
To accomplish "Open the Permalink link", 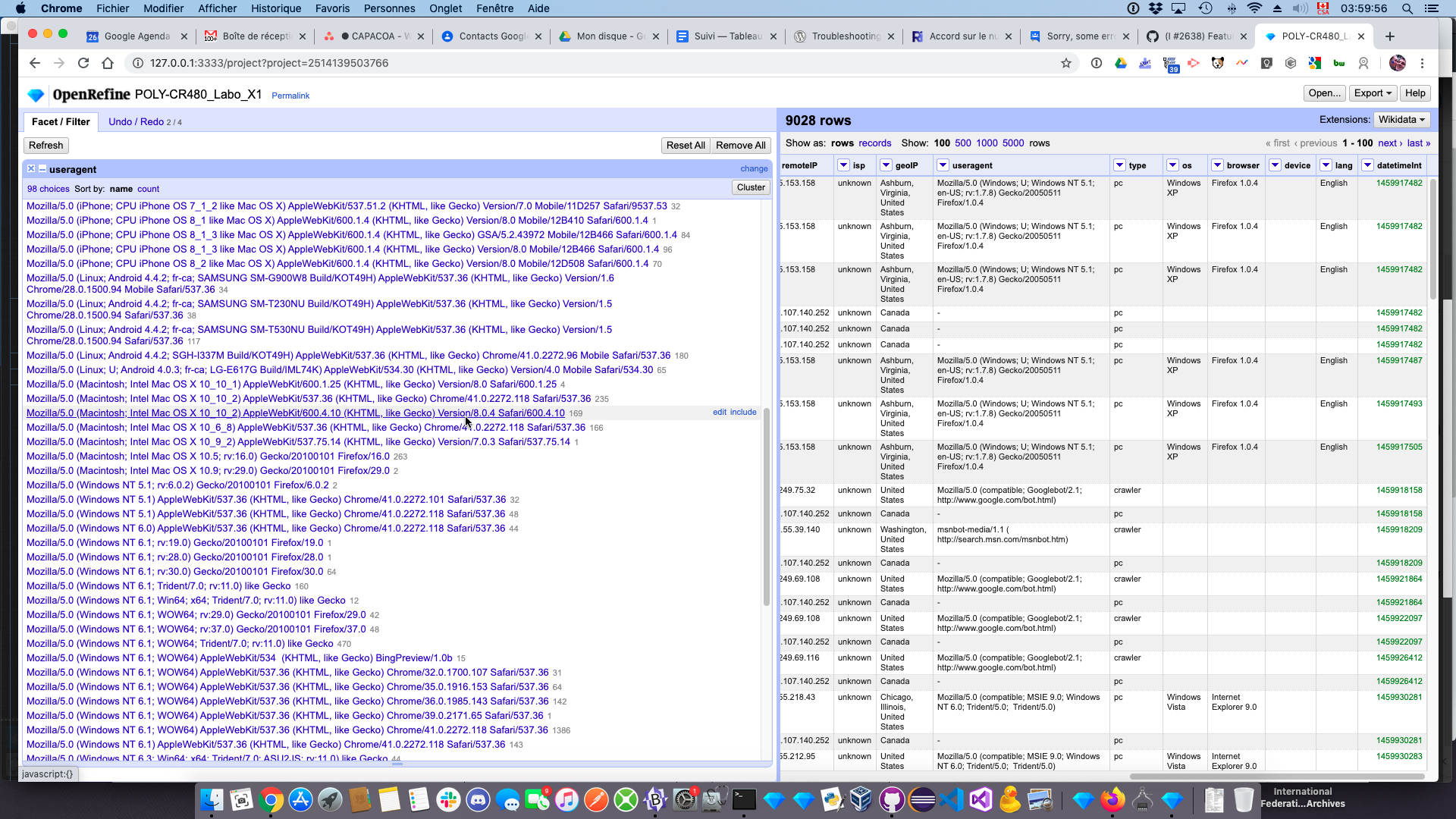I will click(x=290, y=96).
